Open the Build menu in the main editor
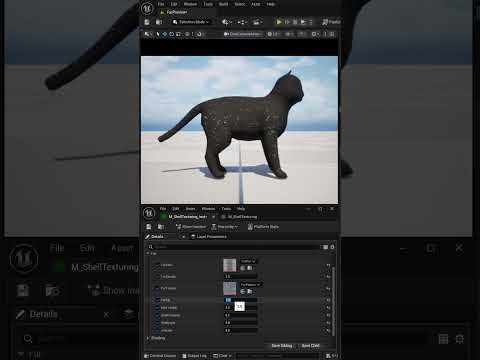 tap(223, 4)
